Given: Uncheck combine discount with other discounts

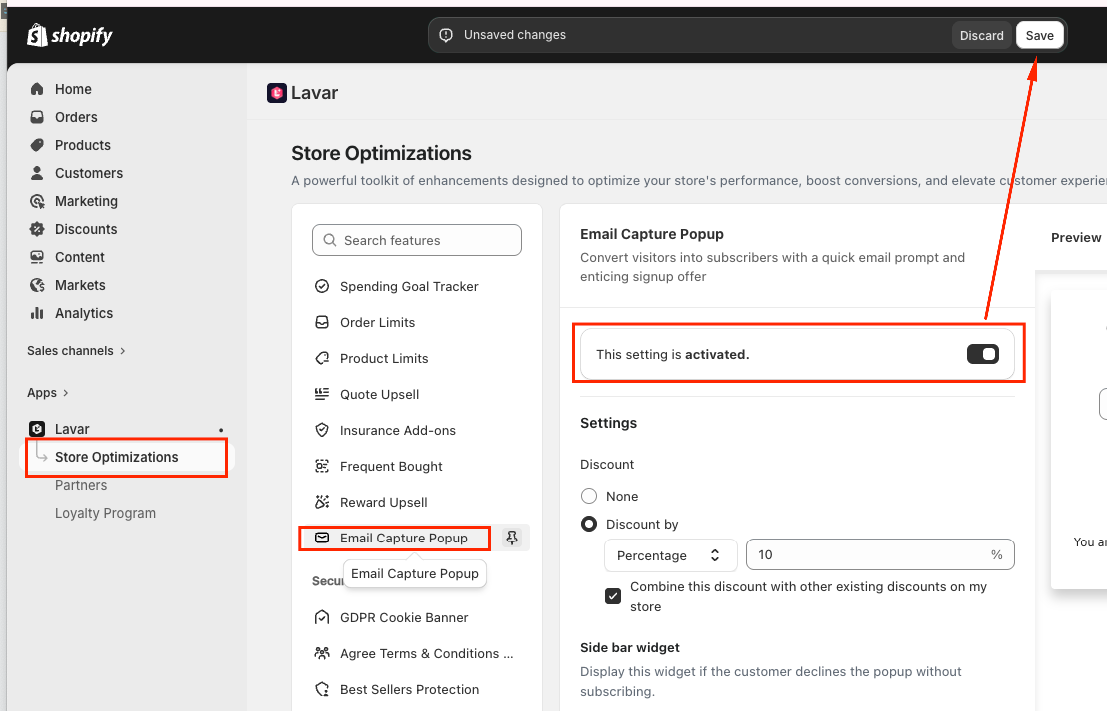Looking at the screenshot, I should coord(613,596).
